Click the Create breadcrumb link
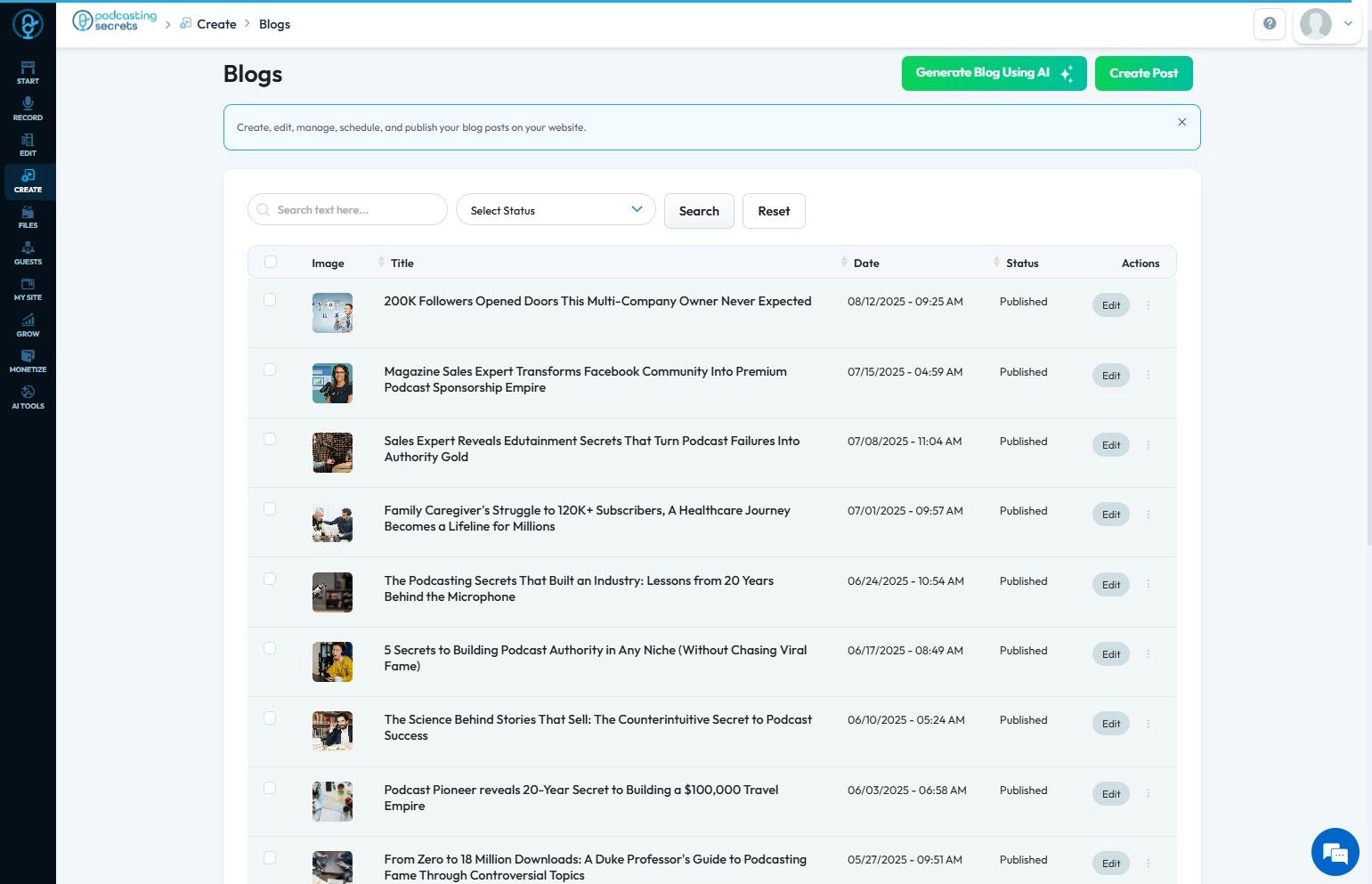The image size is (1372, 884). click(x=216, y=24)
